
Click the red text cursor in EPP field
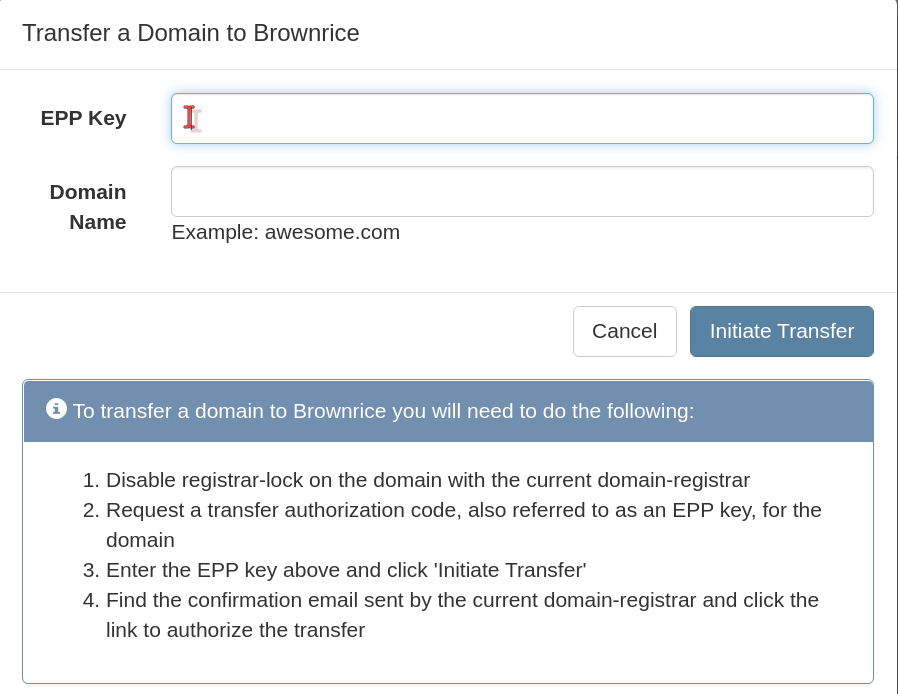(x=190, y=117)
